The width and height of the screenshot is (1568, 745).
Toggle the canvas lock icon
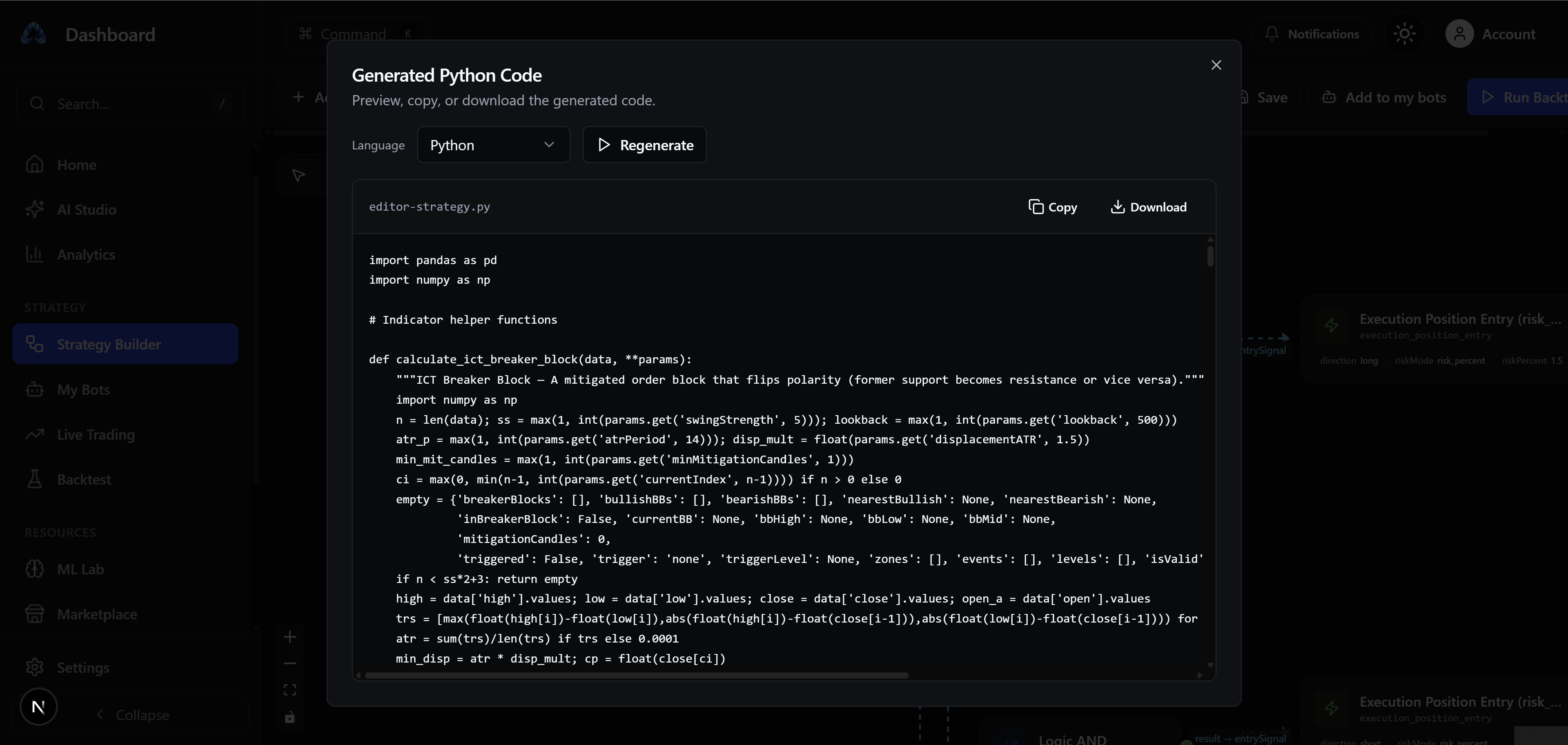[290, 717]
